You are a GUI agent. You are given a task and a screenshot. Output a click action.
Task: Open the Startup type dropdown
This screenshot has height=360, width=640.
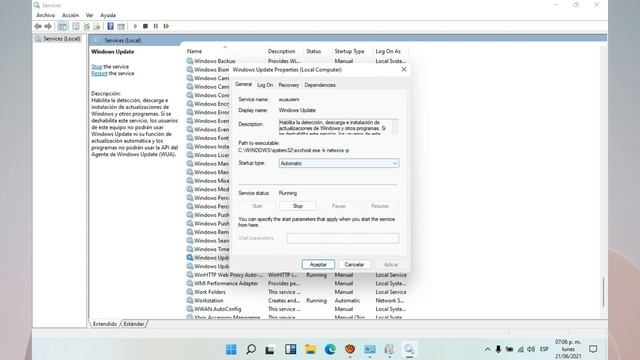tap(339, 163)
